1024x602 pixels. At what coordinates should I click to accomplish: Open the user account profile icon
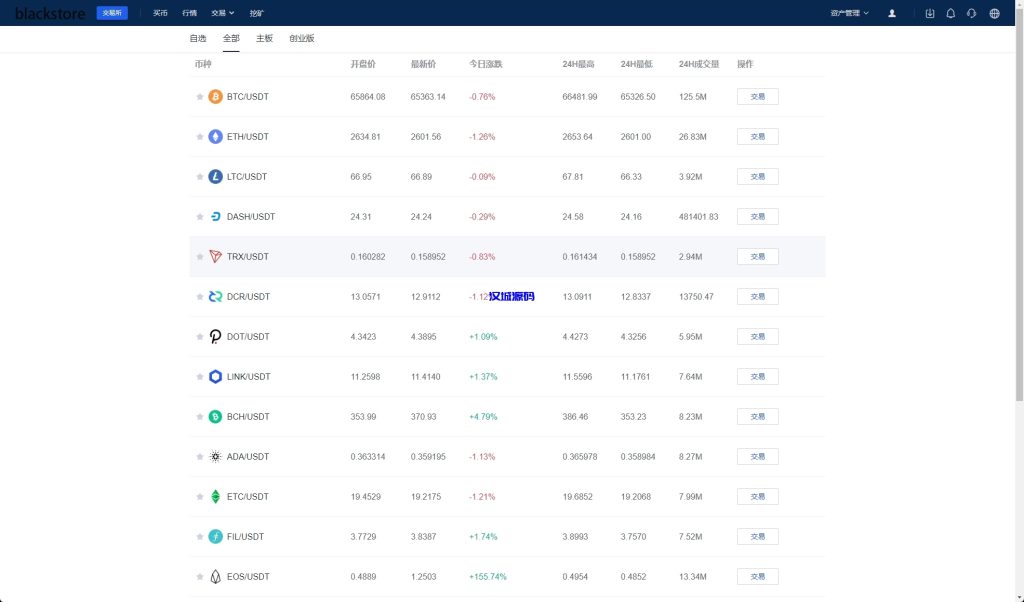point(892,13)
